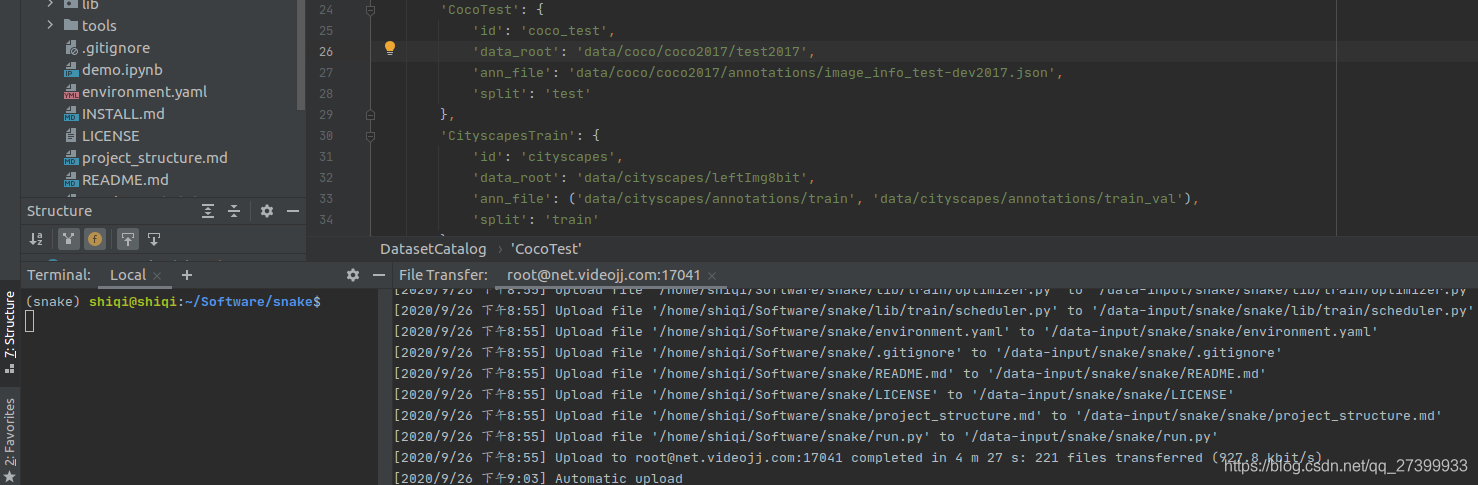This screenshot has height=485, width=1478.
Task: Collapse the 'CocoTest' block with the gutter fold marker
Action: tap(371, 9)
